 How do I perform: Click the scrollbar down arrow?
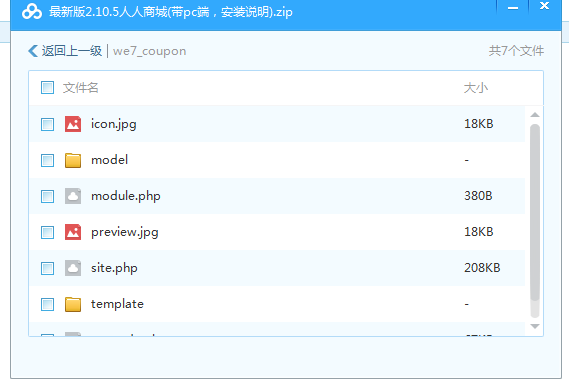click(x=535, y=326)
